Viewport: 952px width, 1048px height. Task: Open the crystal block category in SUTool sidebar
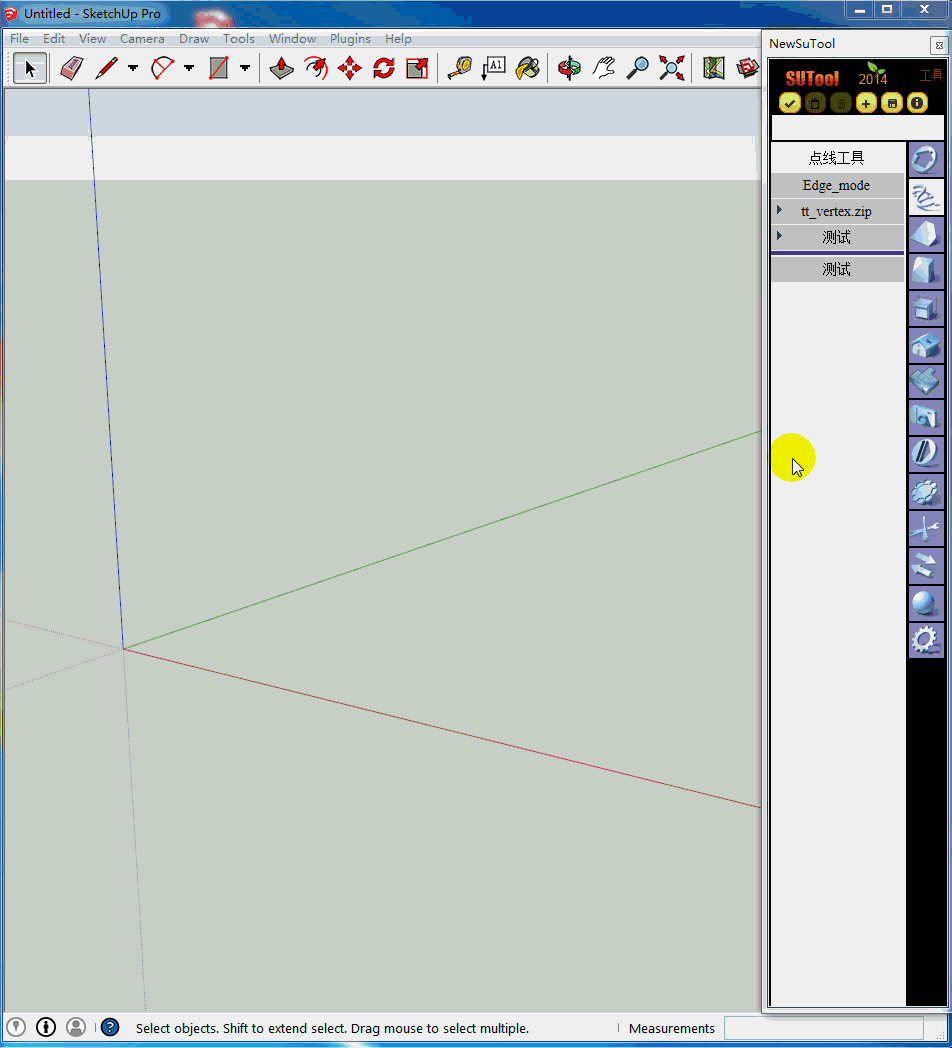coord(926,271)
